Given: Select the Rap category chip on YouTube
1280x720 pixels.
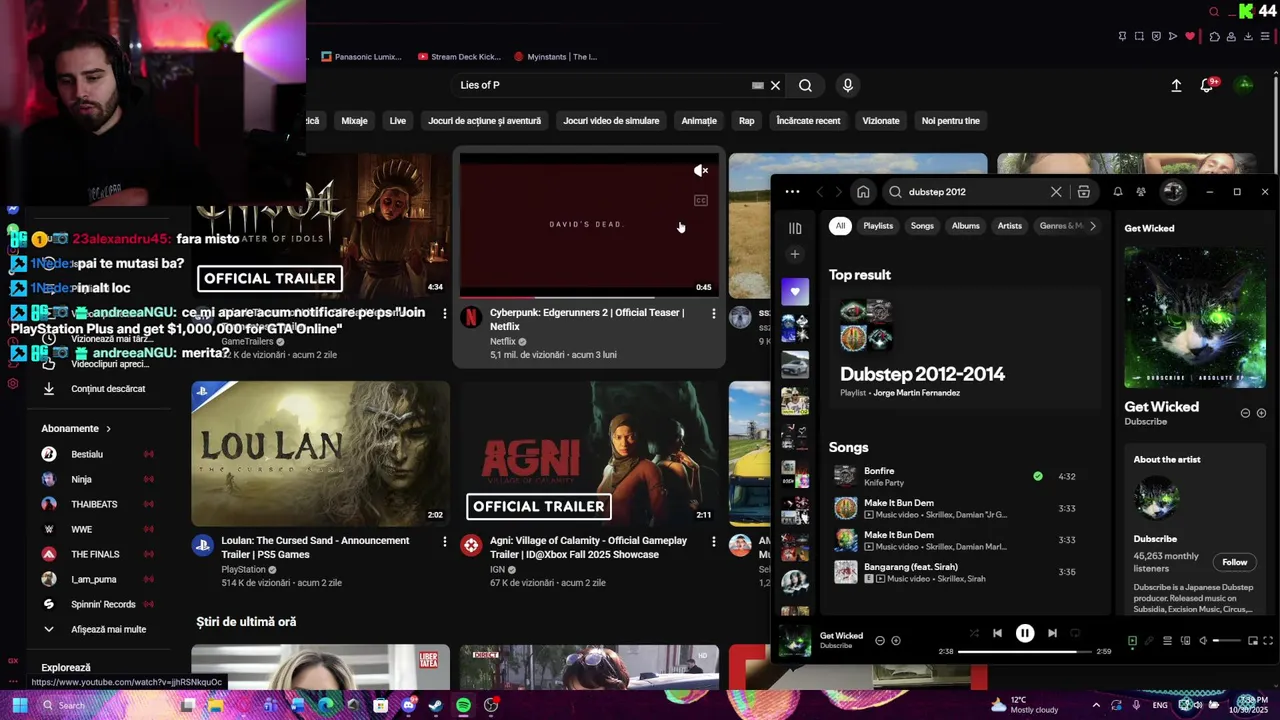Looking at the screenshot, I should (746, 121).
